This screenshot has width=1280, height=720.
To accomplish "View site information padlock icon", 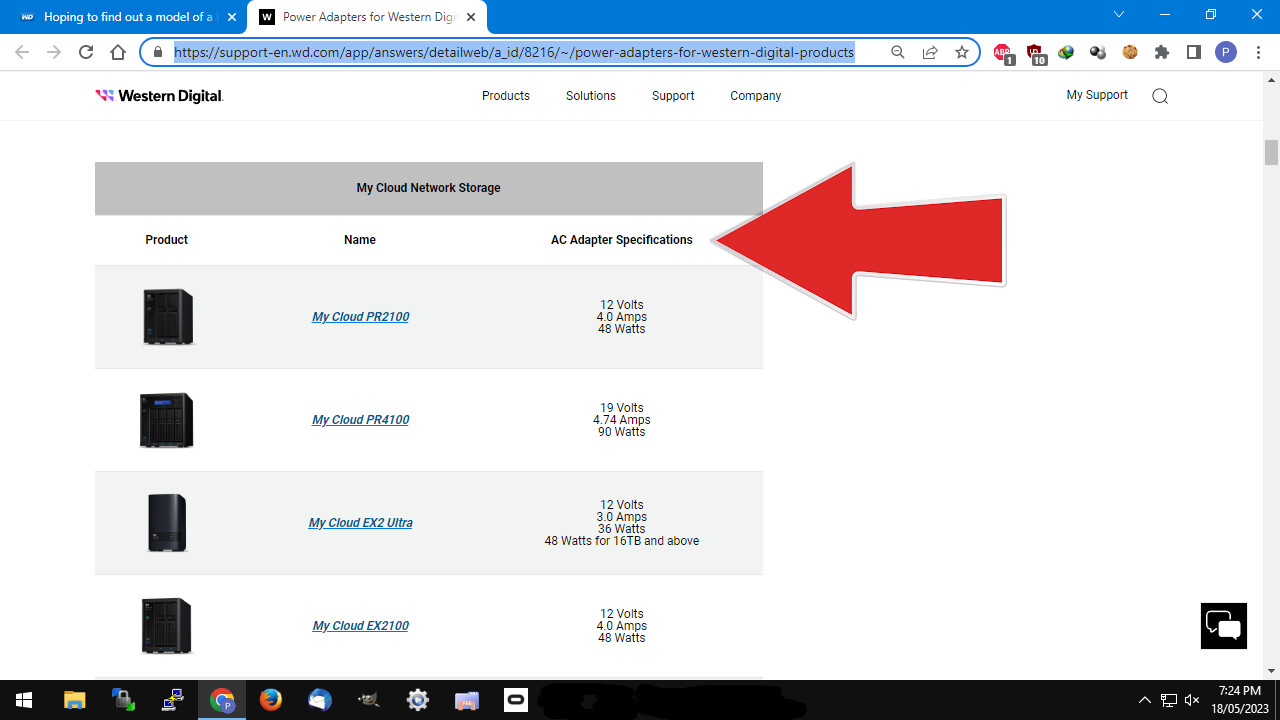I will click(x=158, y=52).
